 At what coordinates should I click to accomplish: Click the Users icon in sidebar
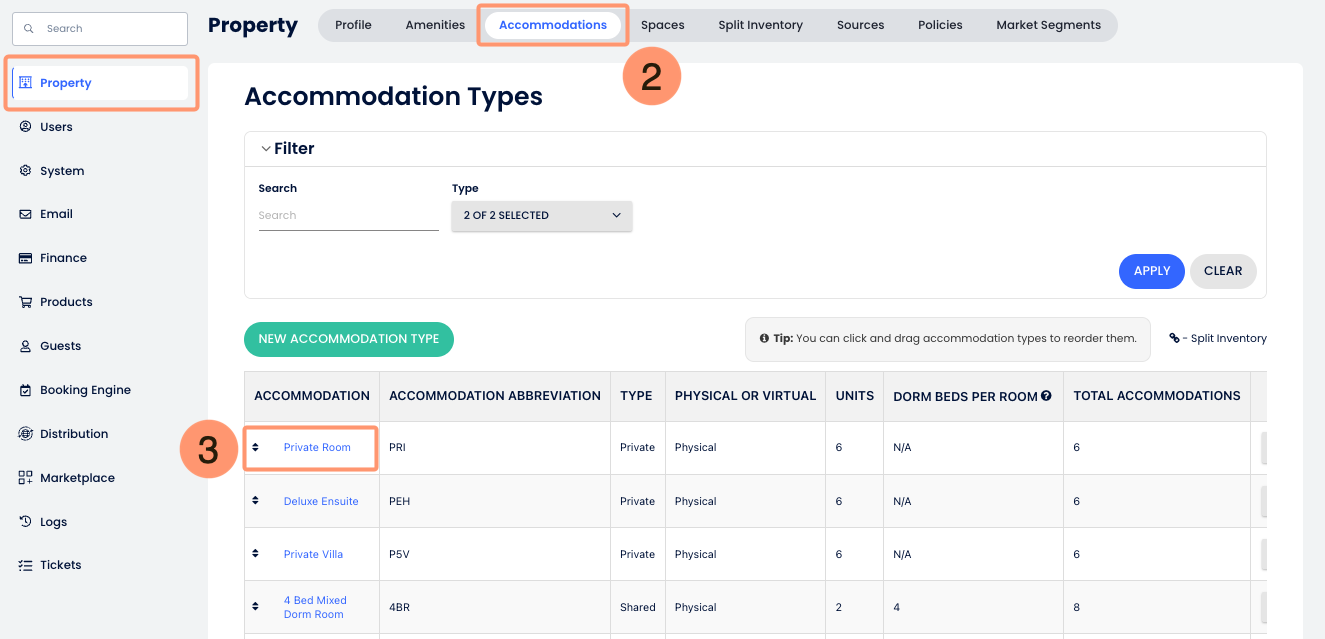pos(26,127)
